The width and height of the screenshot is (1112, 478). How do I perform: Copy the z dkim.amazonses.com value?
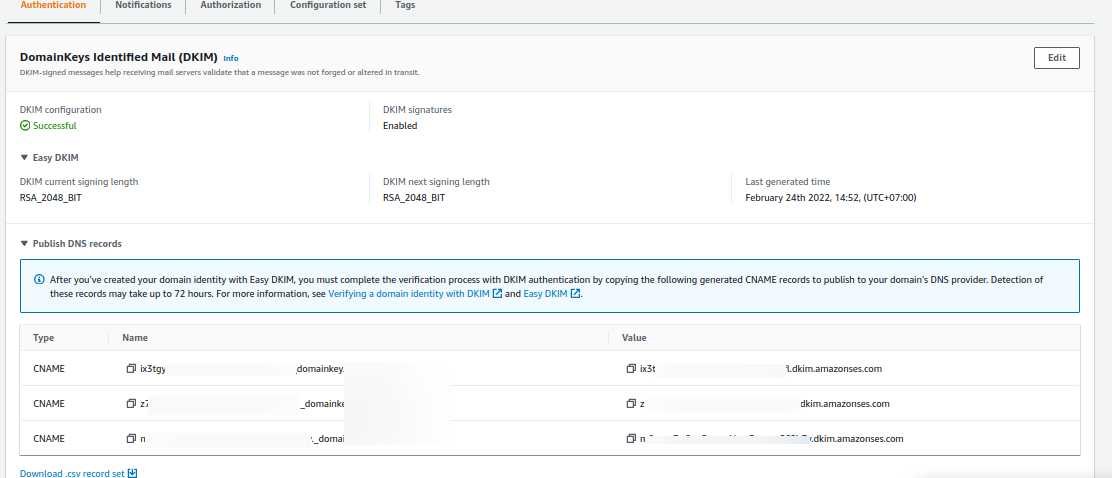[x=631, y=404]
